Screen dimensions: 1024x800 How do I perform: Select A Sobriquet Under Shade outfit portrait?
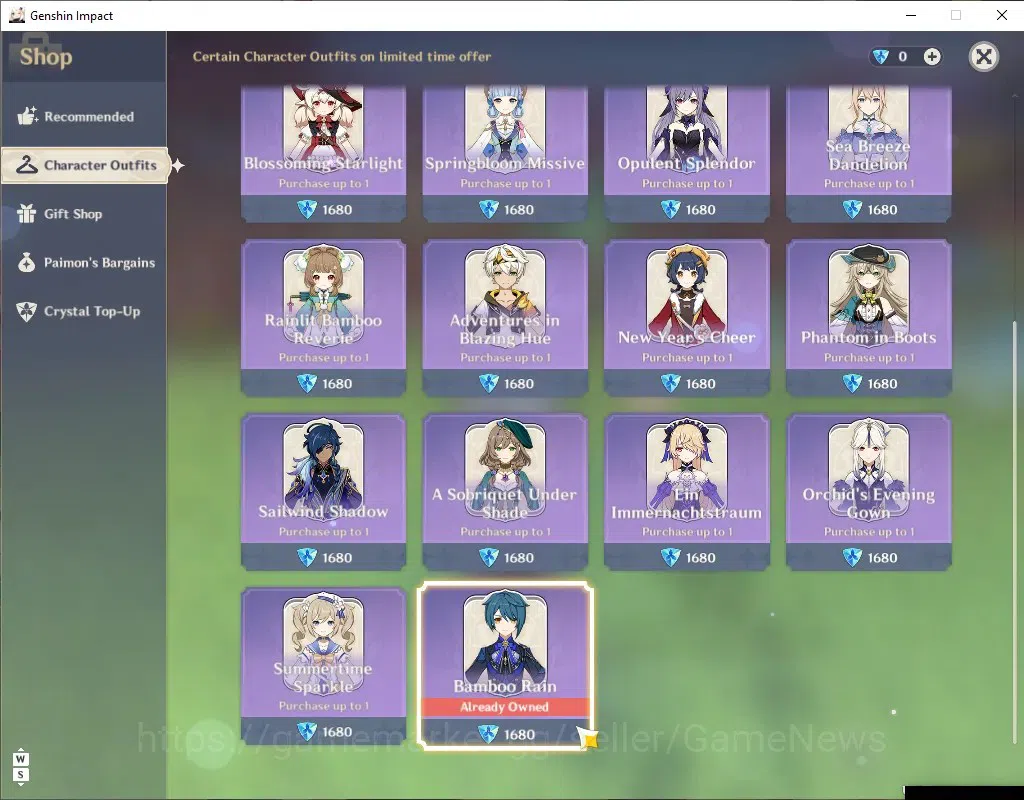point(505,470)
